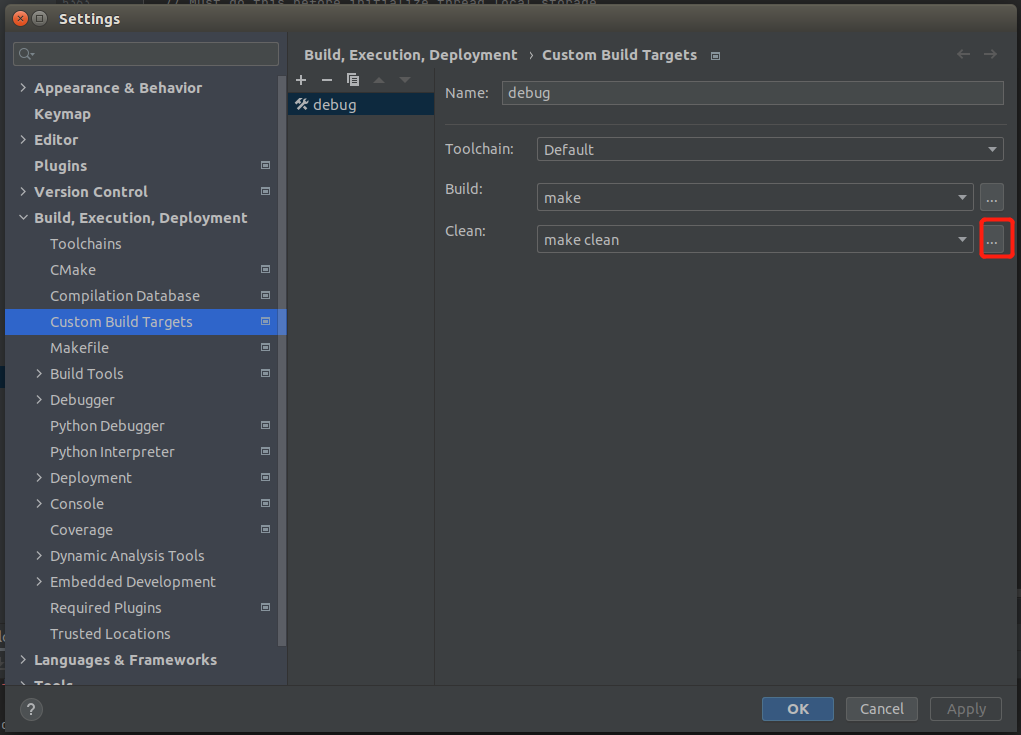Screen dimensions: 1021x735
Task: Expand the Deployment node
Action: pyautogui.click(x=39, y=478)
